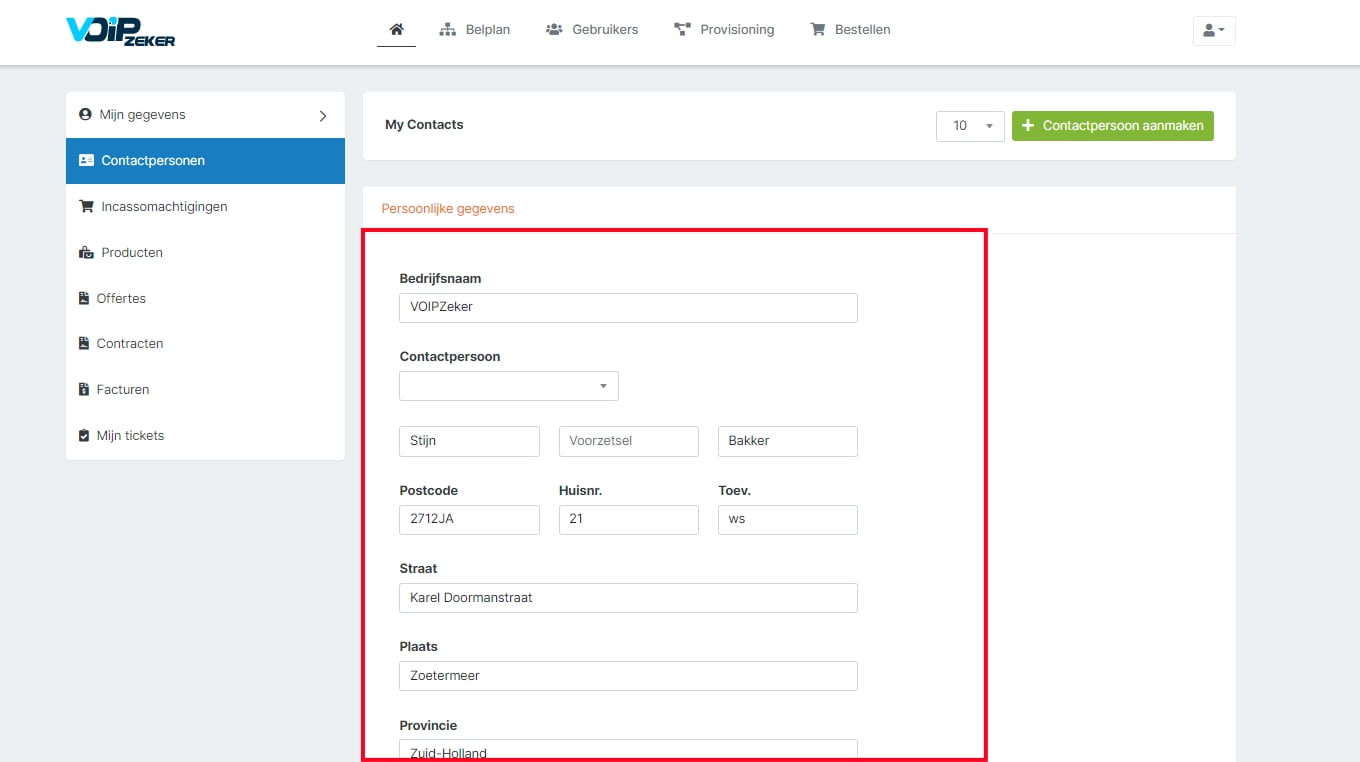Viewport: 1360px width, 762px height.
Task: Click the Offertes document icon
Action: [84, 299]
